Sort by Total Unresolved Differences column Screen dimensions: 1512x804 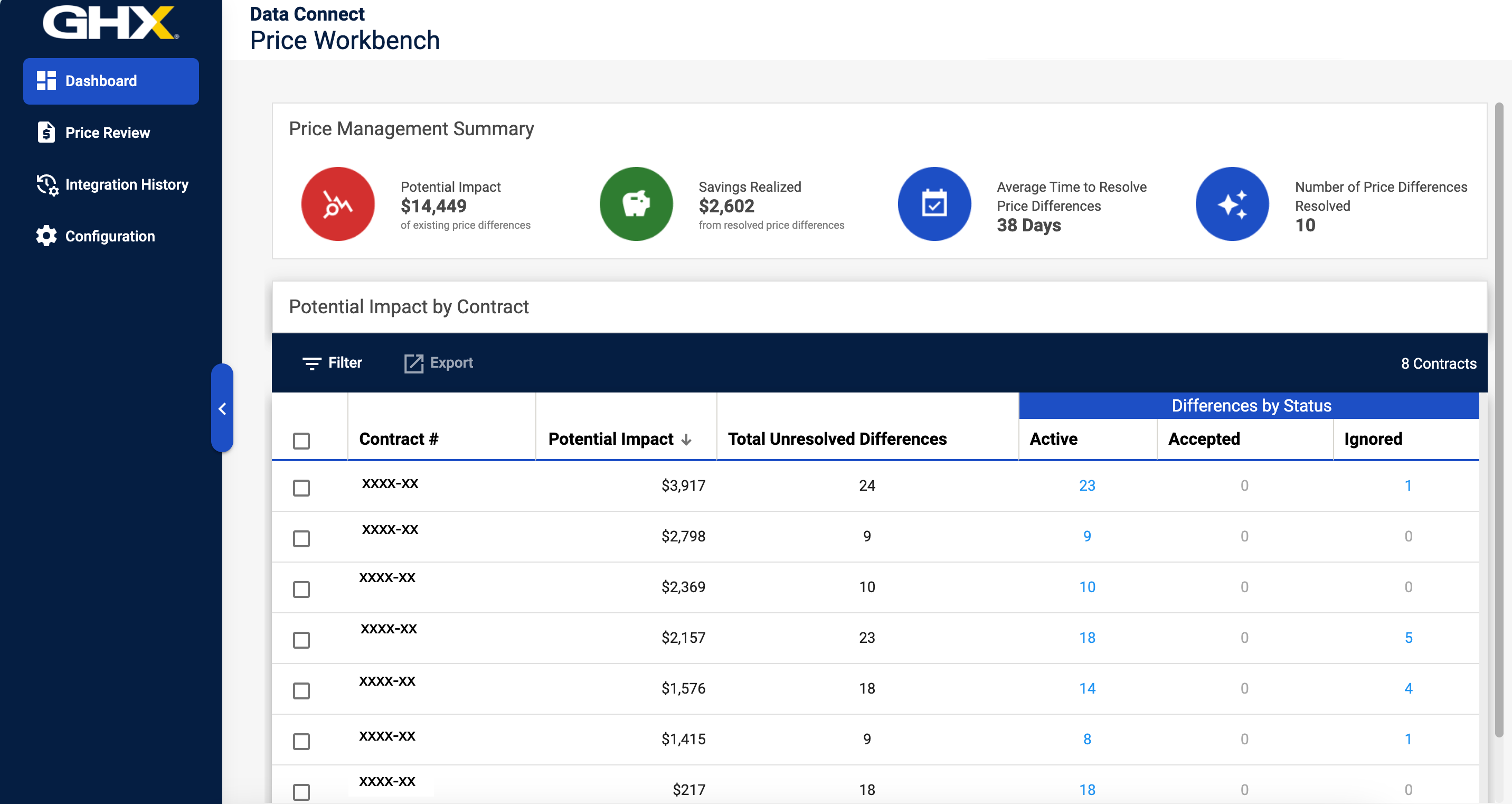(836, 438)
